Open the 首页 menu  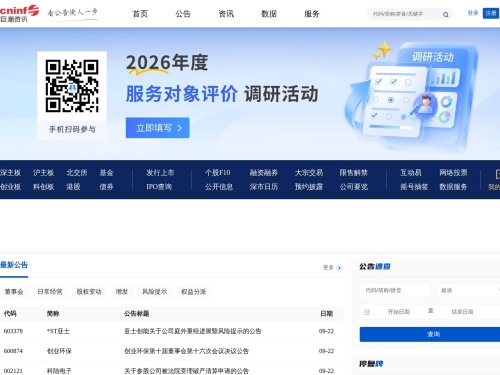point(140,14)
